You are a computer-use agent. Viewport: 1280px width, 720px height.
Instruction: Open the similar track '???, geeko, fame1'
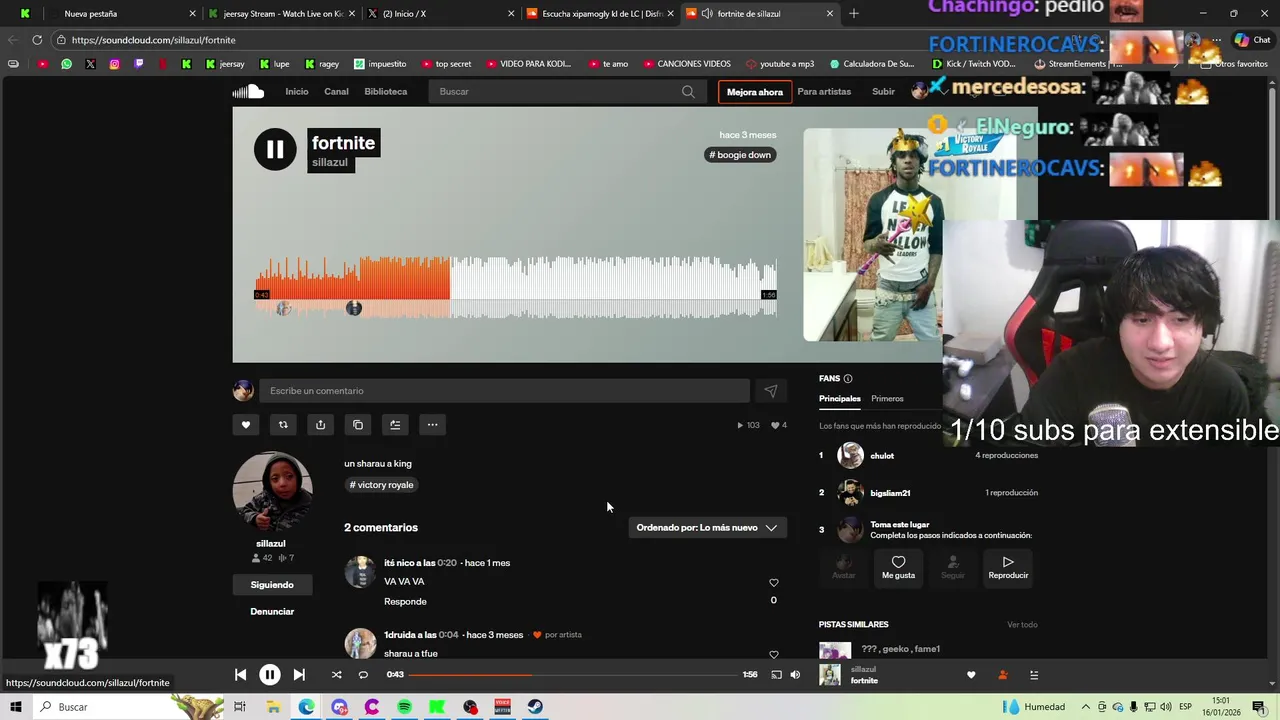(x=900, y=649)
